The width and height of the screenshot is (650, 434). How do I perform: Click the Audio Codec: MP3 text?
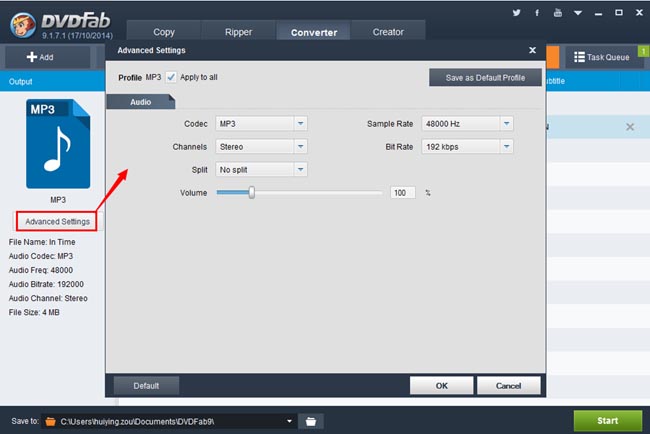(41, 256)
